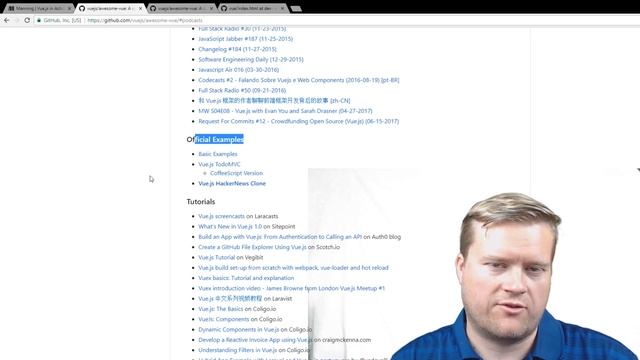
Task: Switch to the vue/index.html at dev tab
Action: tap(252, 8)
